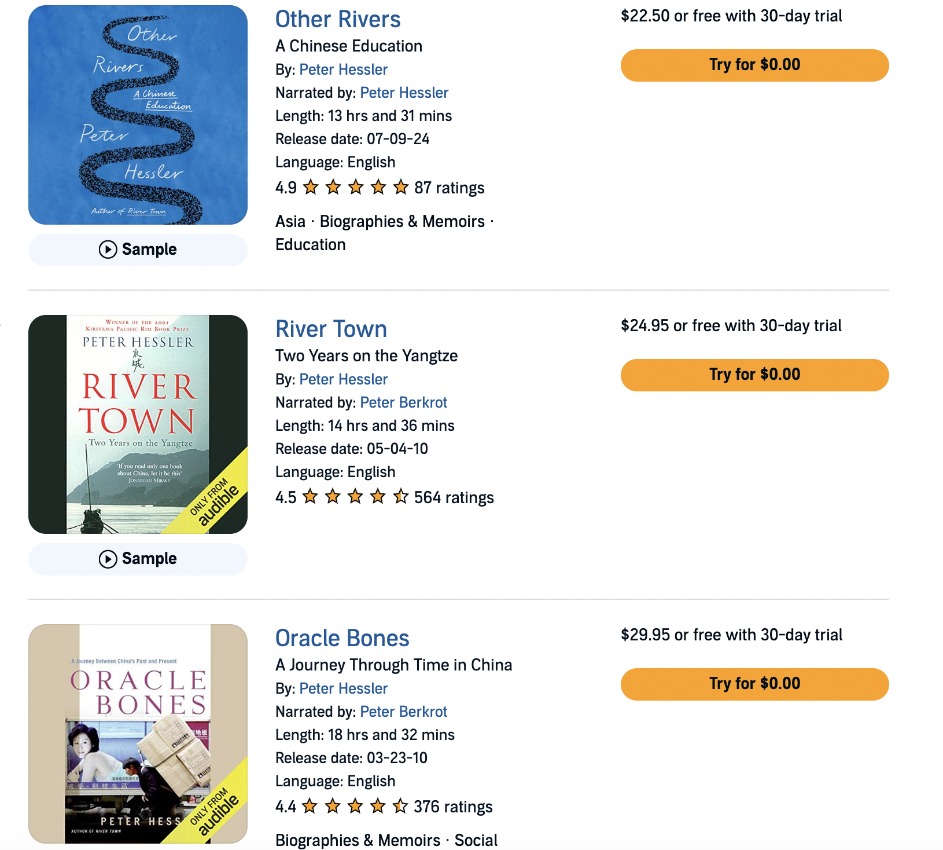Click the star rating for River Town
The width and height of the screenshot is (943, 850).
(356, 497)
